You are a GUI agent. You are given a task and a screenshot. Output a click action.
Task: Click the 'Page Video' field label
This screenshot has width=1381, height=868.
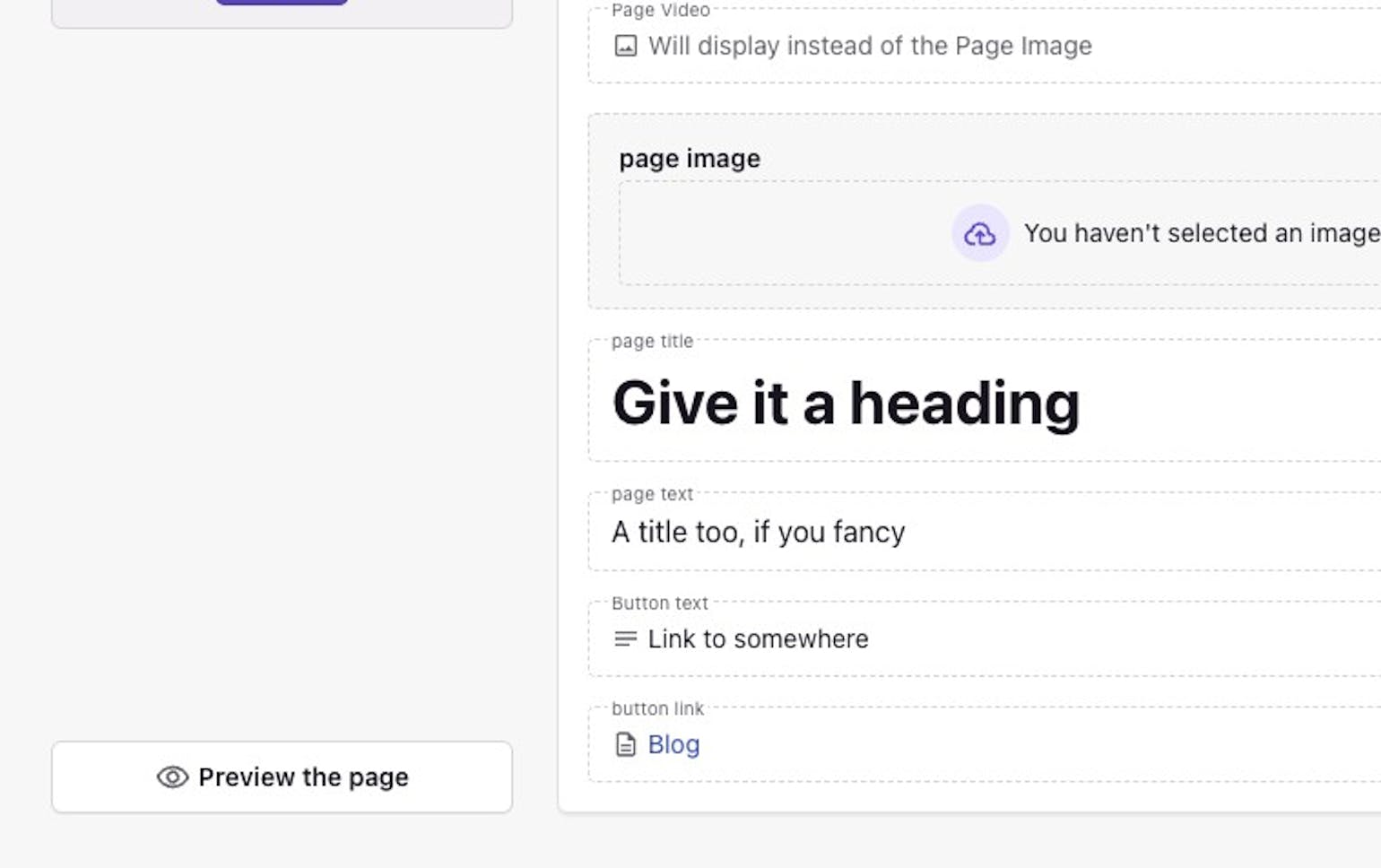(660, 10)
